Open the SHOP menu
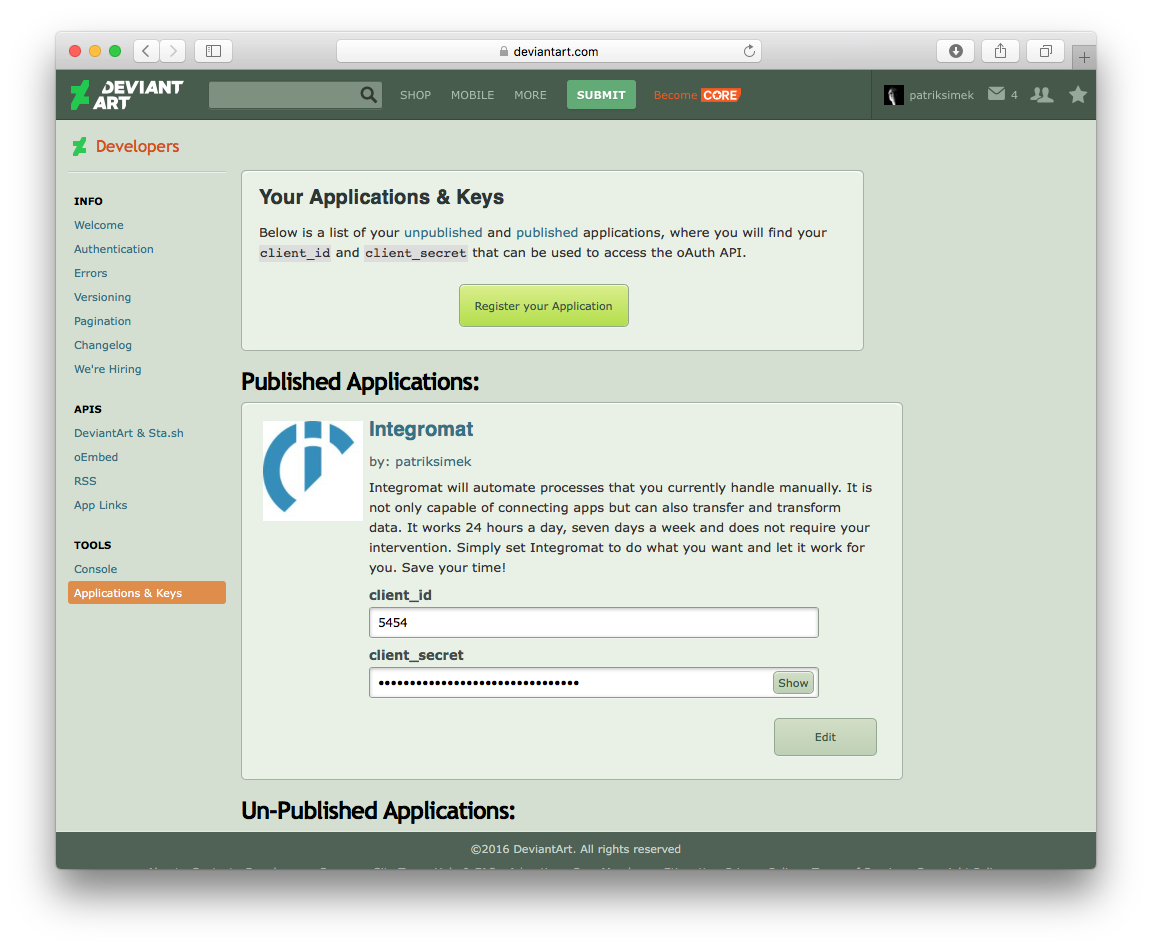This screenshot has height=949, width=1152. coord(415,95)
